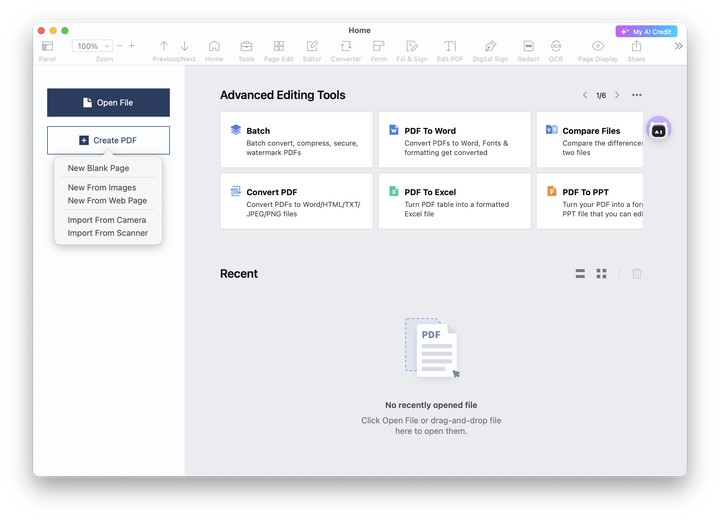Image resolution: width=720 pixels, height=520 pixels.
Task: Open the PDF To Word card
Action: click(x=455, y=140)
